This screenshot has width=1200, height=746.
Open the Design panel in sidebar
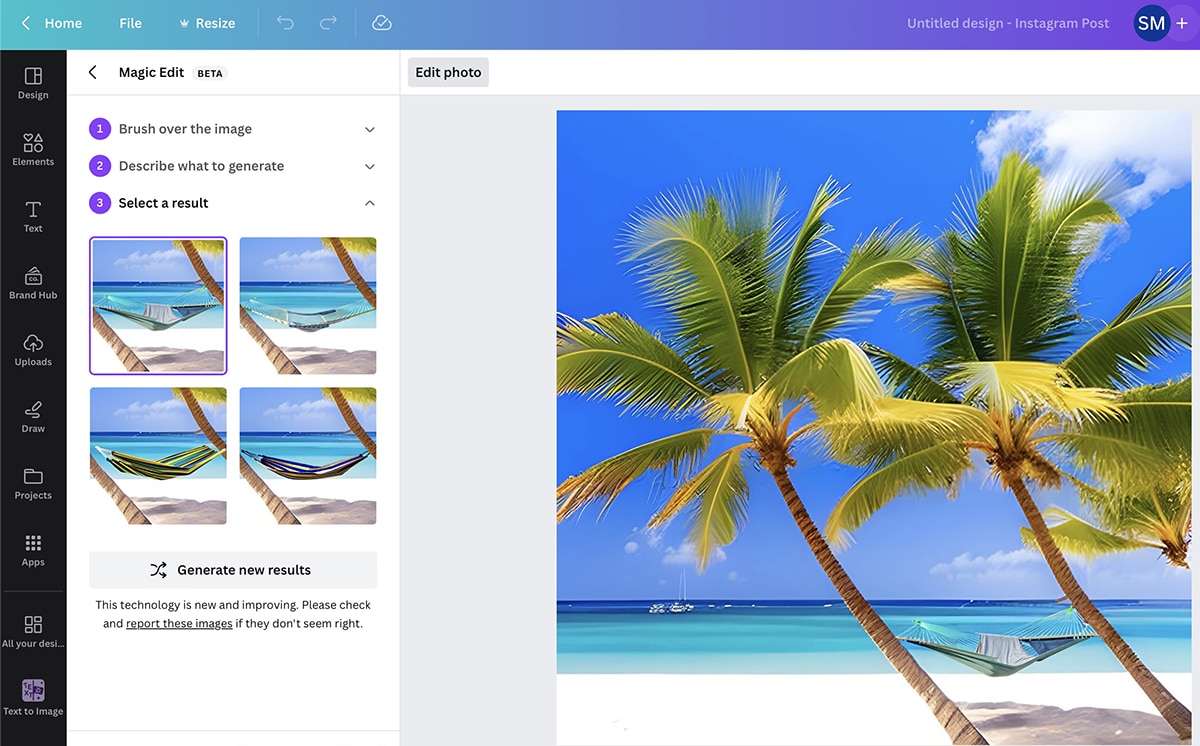33,83
